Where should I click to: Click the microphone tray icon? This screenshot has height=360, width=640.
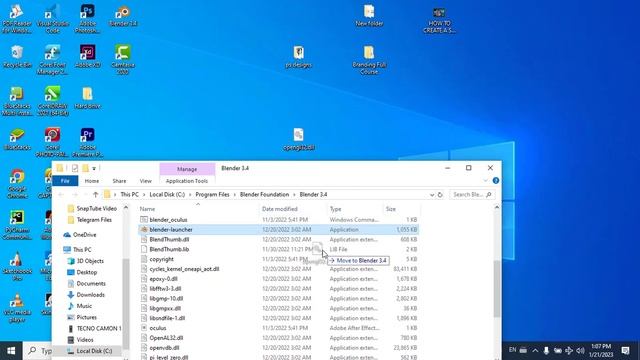pos(546,351)
